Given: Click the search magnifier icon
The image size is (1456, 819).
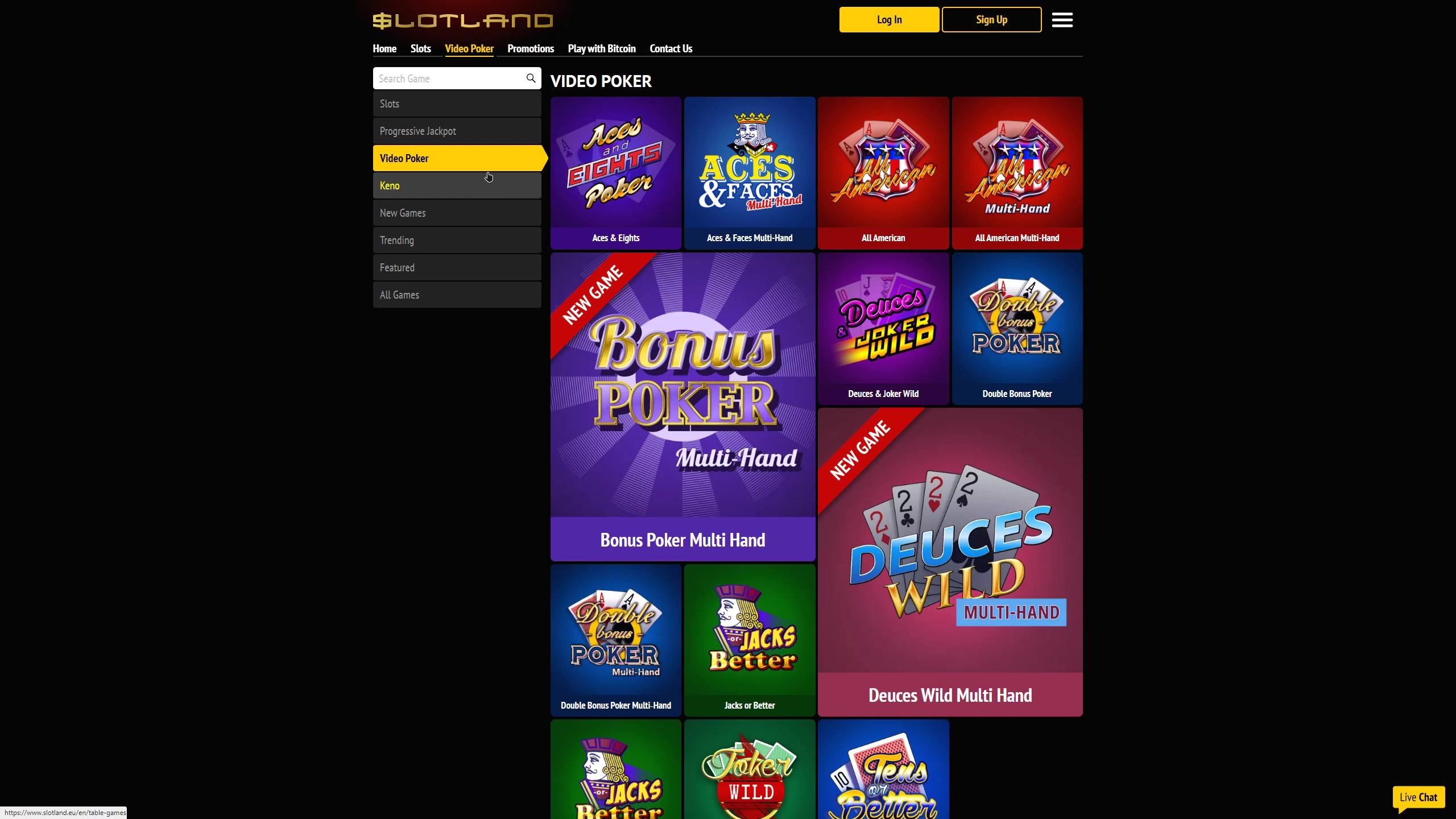Looking at the screenshot, I should pos(531,78).
